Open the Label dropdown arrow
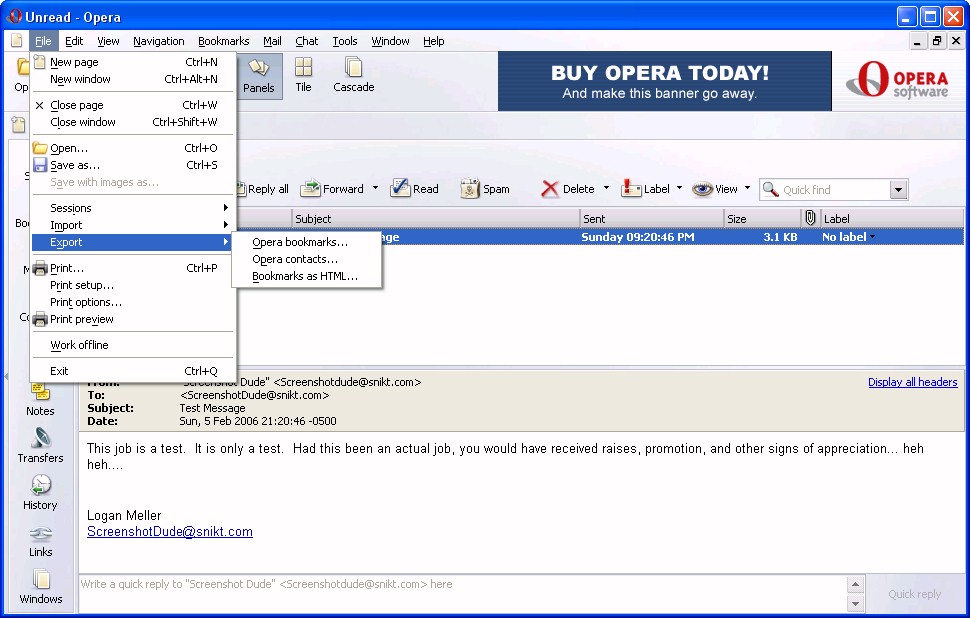 click(x=679, y=188)
